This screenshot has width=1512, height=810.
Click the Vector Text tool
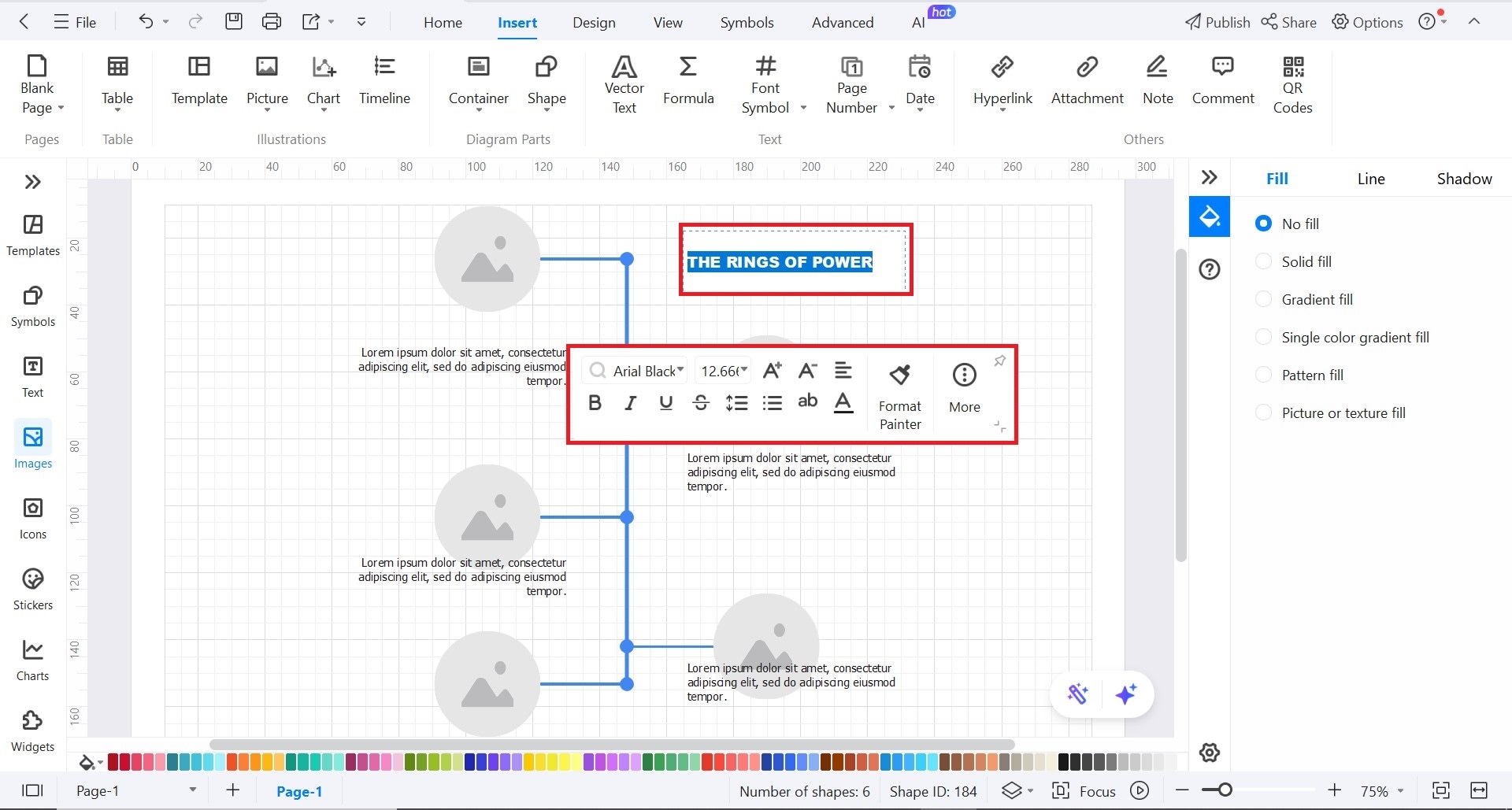point(624,85)
